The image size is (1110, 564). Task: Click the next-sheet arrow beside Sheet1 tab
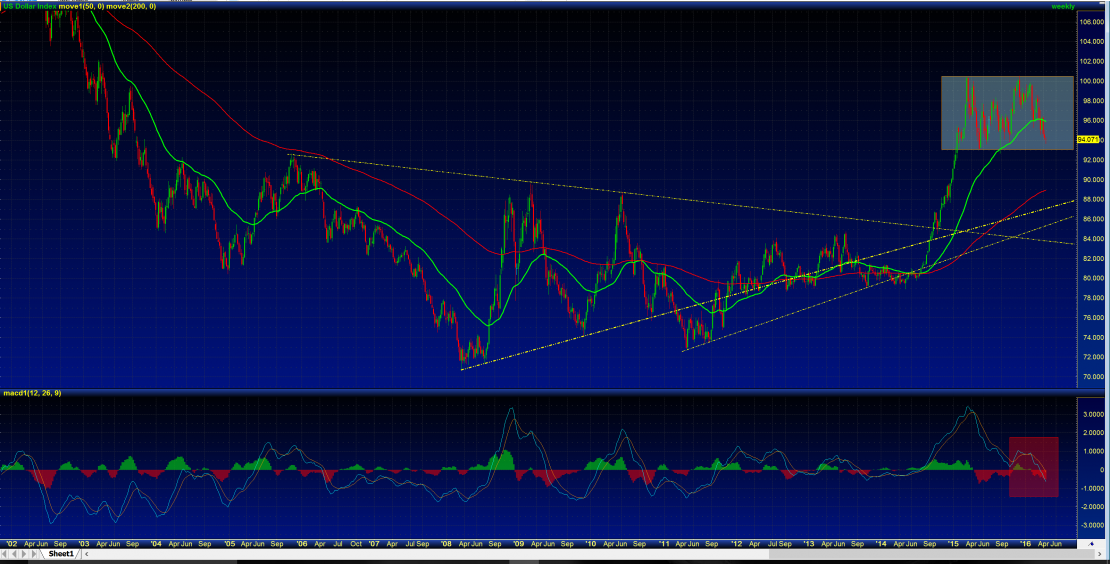[x=25, y=553]
